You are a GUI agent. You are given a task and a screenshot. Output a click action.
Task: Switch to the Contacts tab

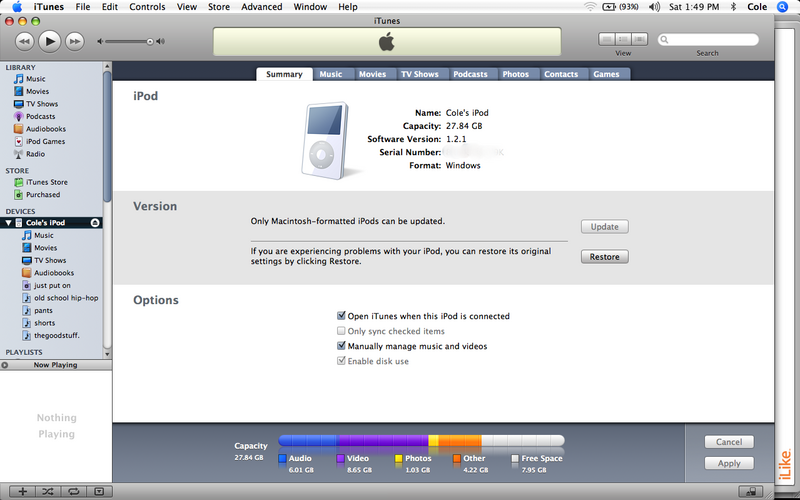561,74
